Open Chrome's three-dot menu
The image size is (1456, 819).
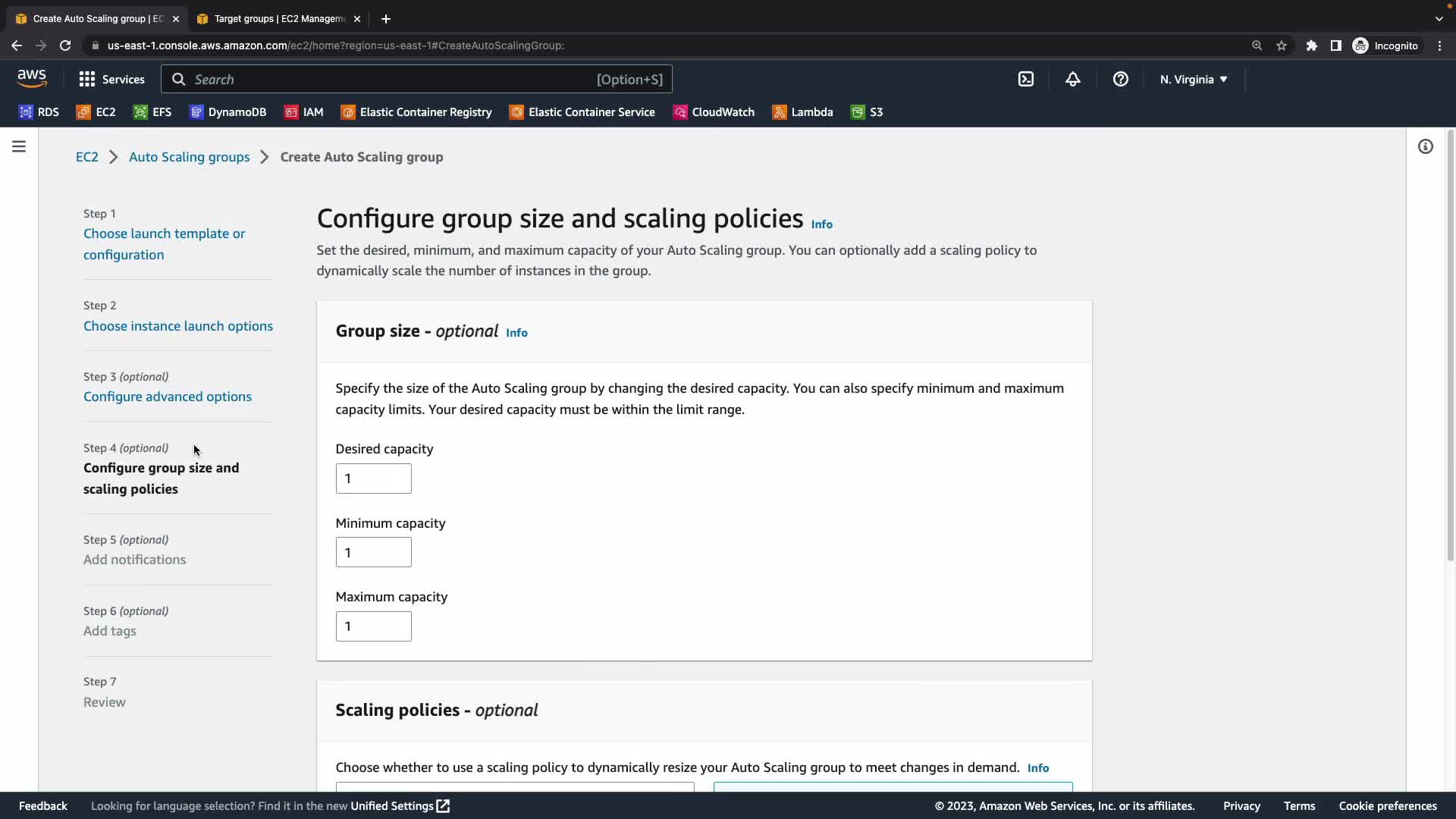coord(1439,45)
